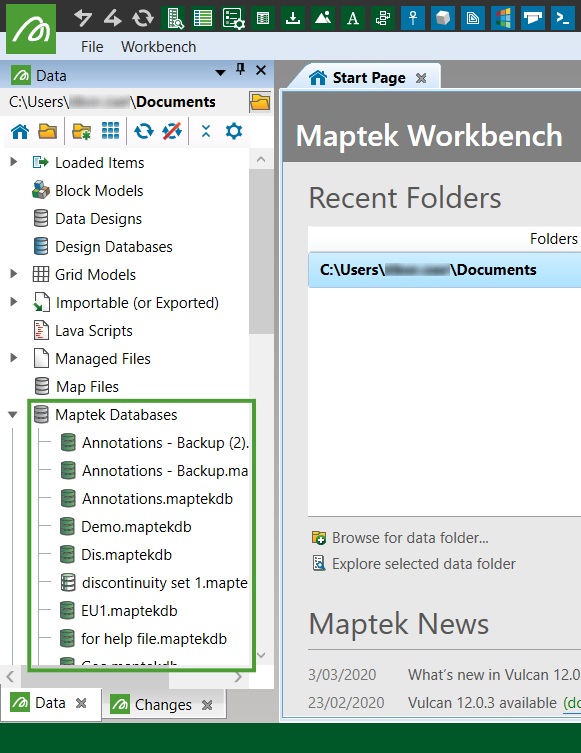The image size is (581, 753).
Task: Open the green document search tool icon
Action: coord(173,18)
